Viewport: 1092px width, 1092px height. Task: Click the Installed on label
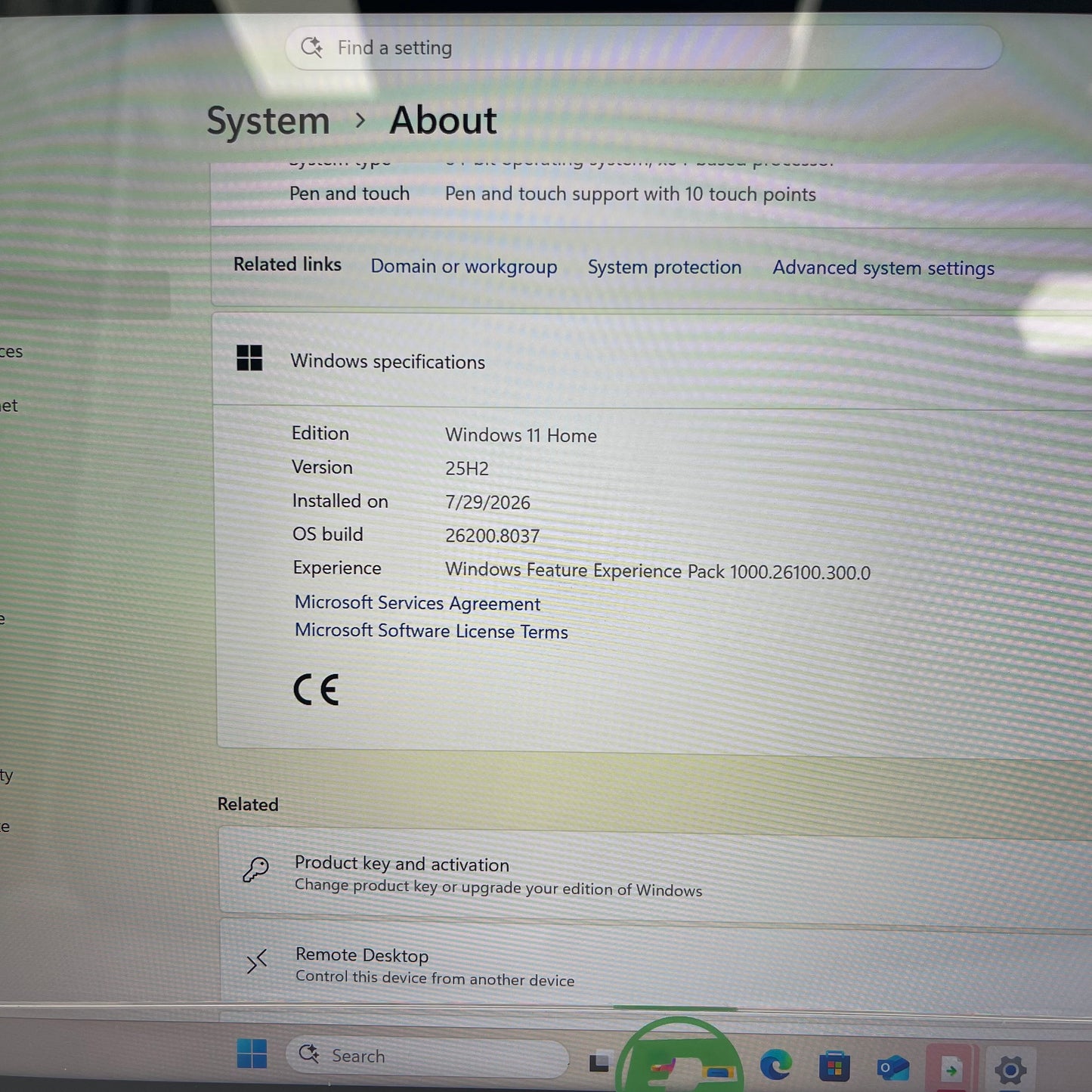click(x=340, y=501)
